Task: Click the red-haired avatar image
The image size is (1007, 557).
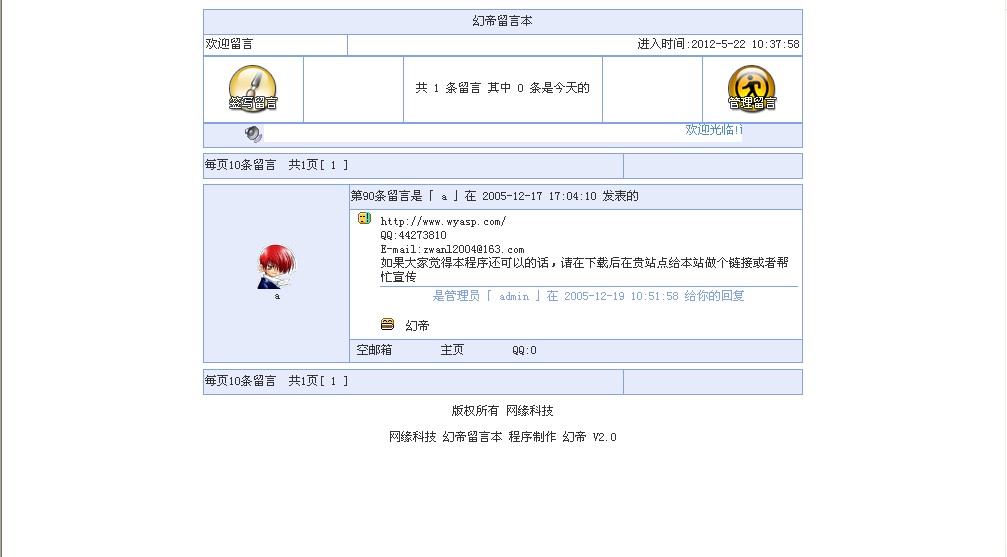Action: [276, 267]
